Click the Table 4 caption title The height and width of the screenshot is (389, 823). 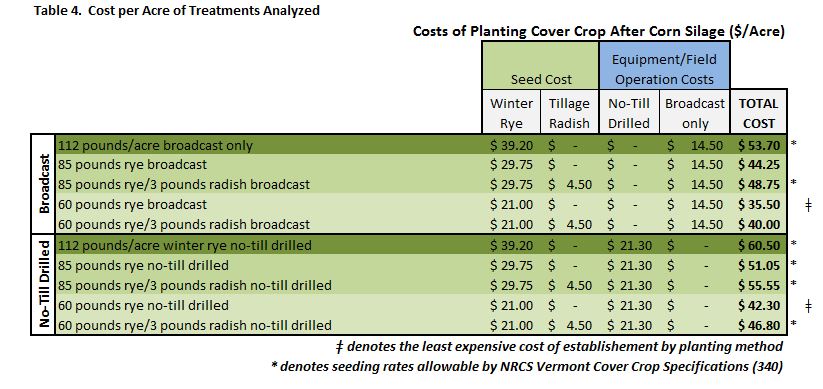[176, 10]
